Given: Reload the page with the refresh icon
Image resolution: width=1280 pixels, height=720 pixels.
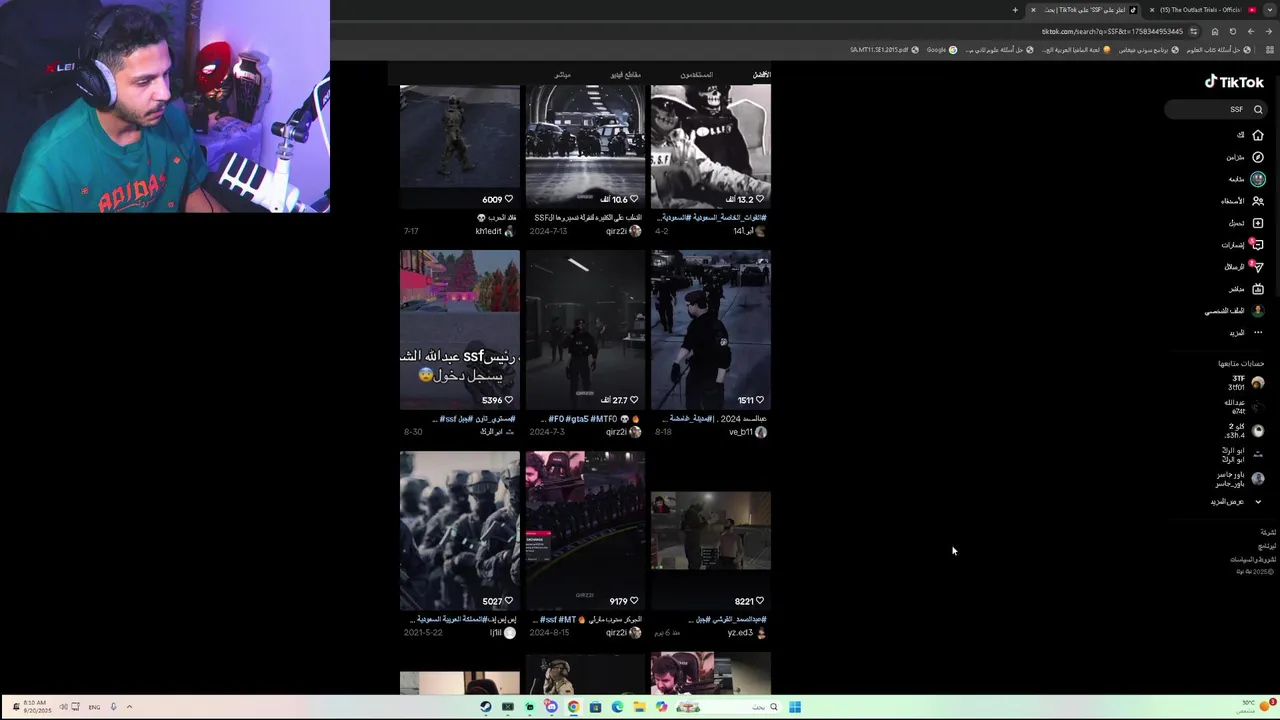Looking at the screenshot, I should 1233,31.
